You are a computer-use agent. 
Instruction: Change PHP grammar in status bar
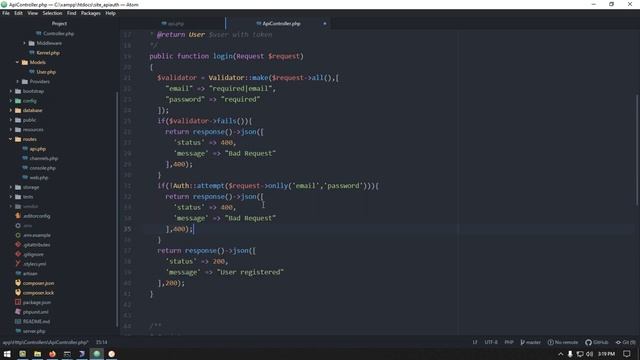tap(509, 342)
